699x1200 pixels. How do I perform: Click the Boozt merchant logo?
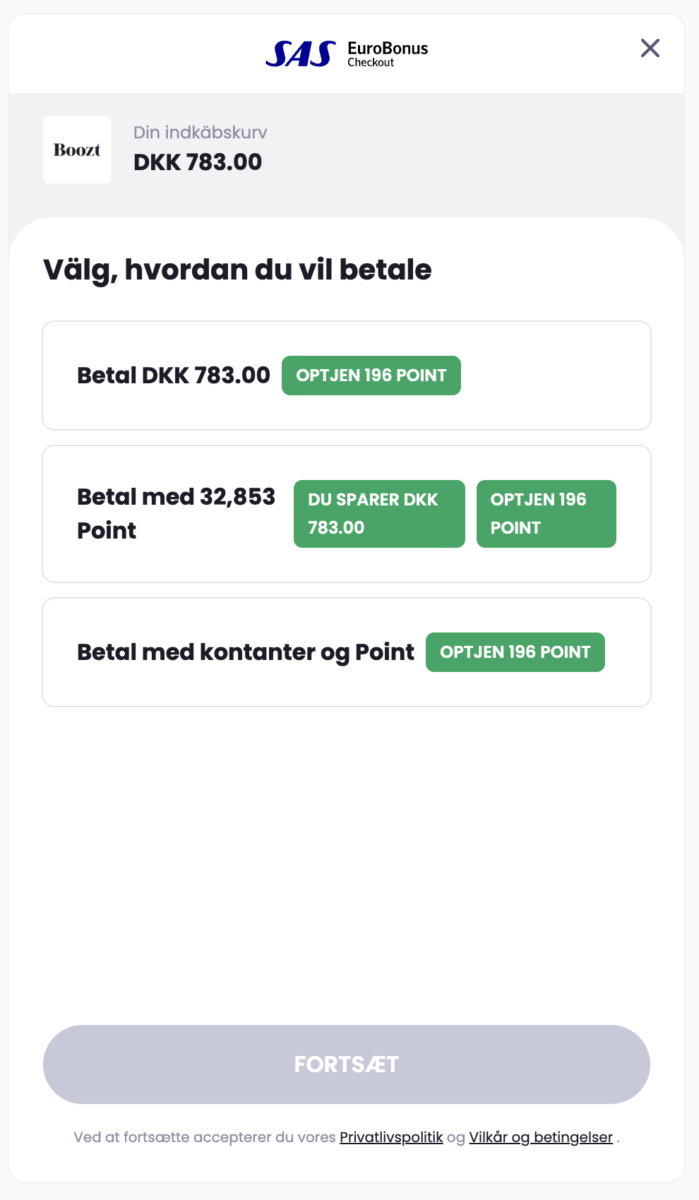click(x=77, y=150)
